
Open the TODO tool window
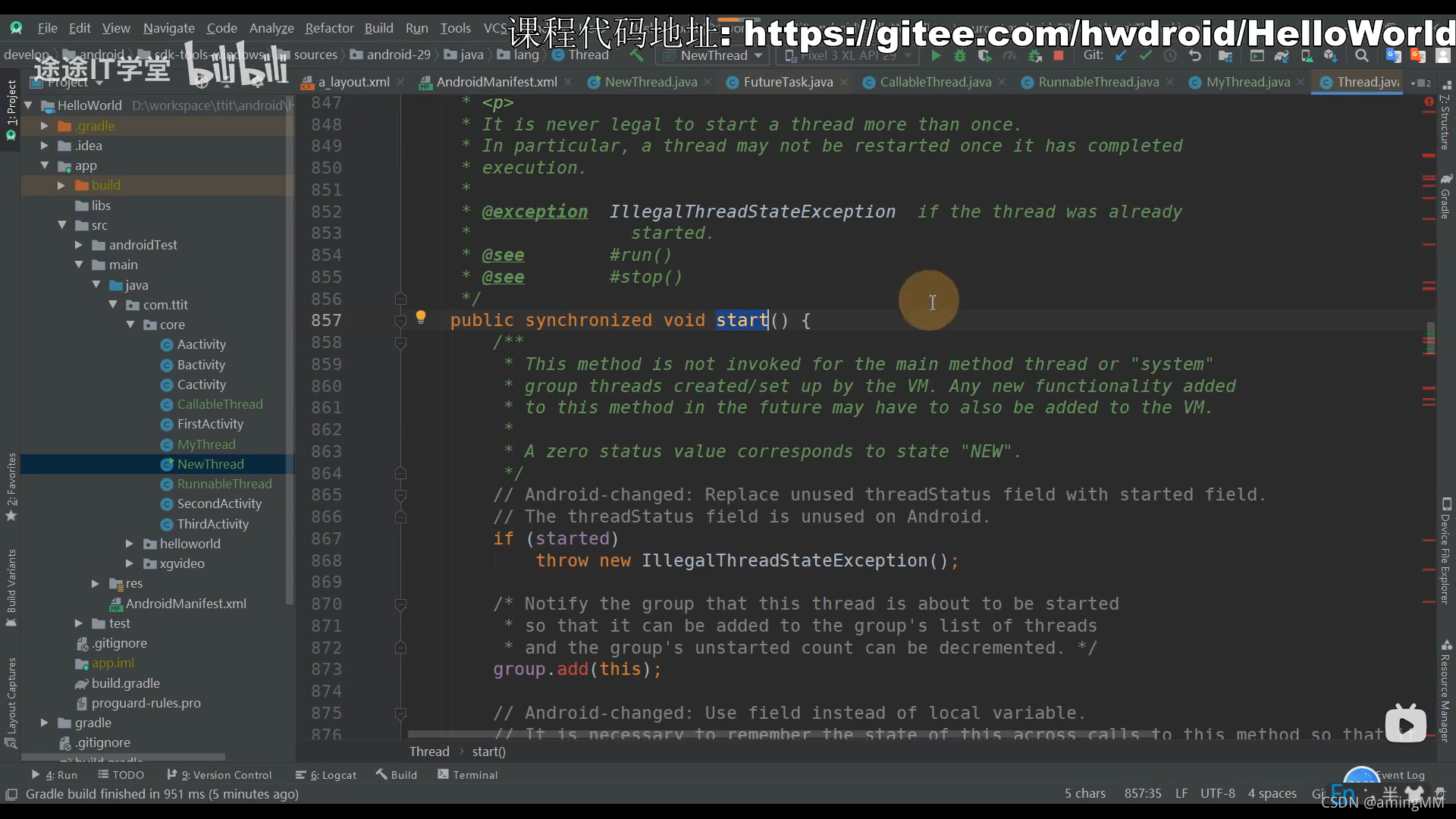(x=121, y=775)
